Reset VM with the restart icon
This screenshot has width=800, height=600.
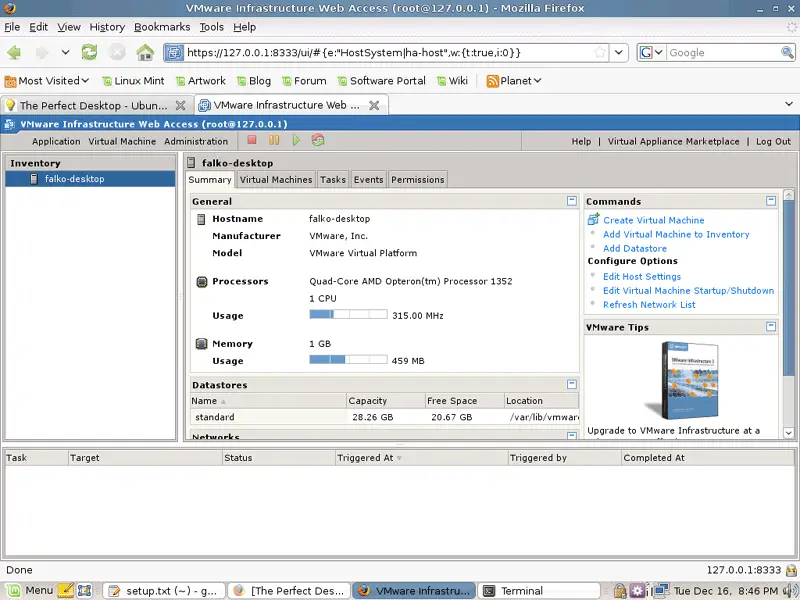pos(318,140)
